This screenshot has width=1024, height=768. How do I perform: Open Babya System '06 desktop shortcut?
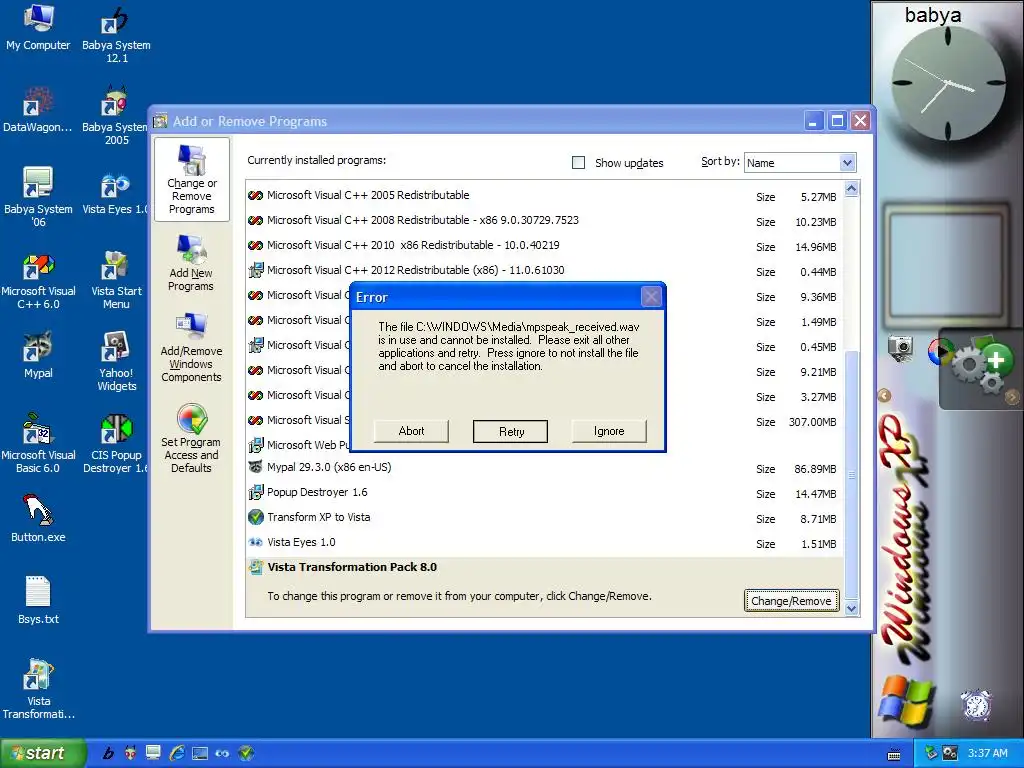click(38, 197)
